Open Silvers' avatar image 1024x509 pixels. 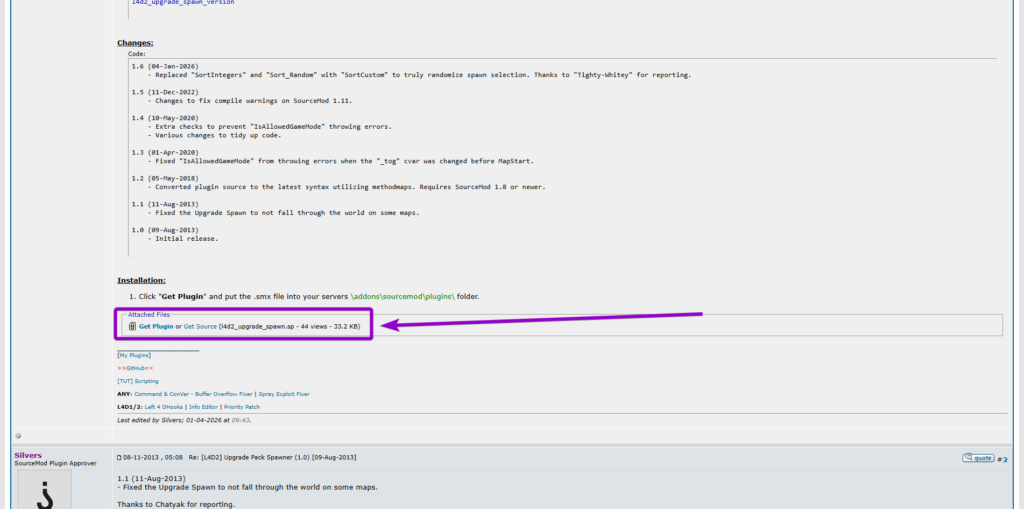point(44,489)
